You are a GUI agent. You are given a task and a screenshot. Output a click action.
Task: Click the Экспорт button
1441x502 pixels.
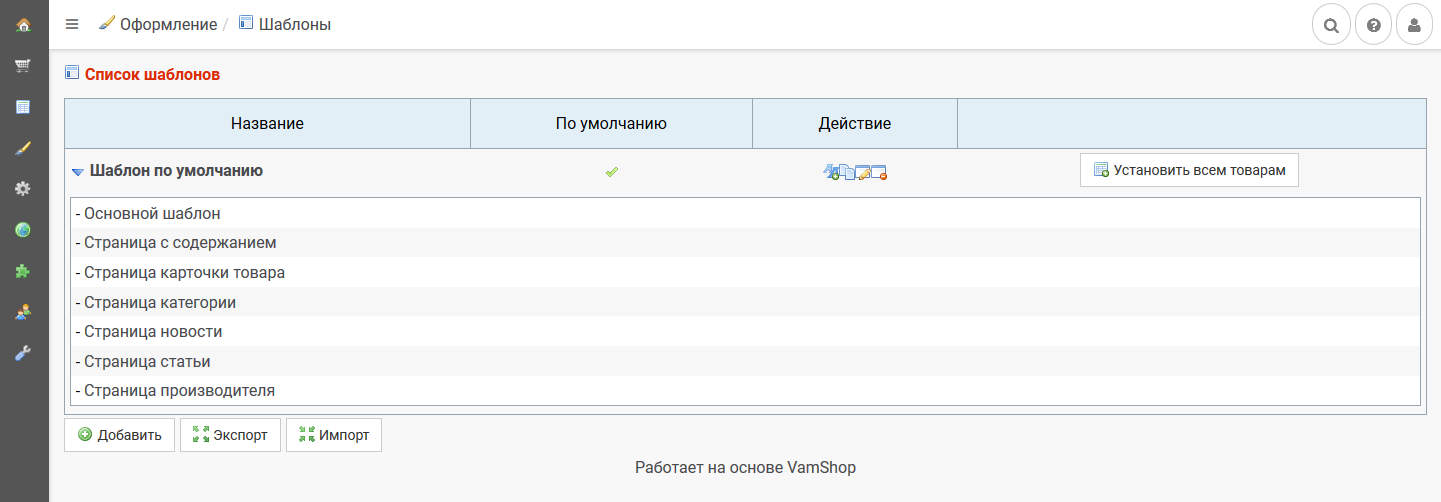[230, 435]
